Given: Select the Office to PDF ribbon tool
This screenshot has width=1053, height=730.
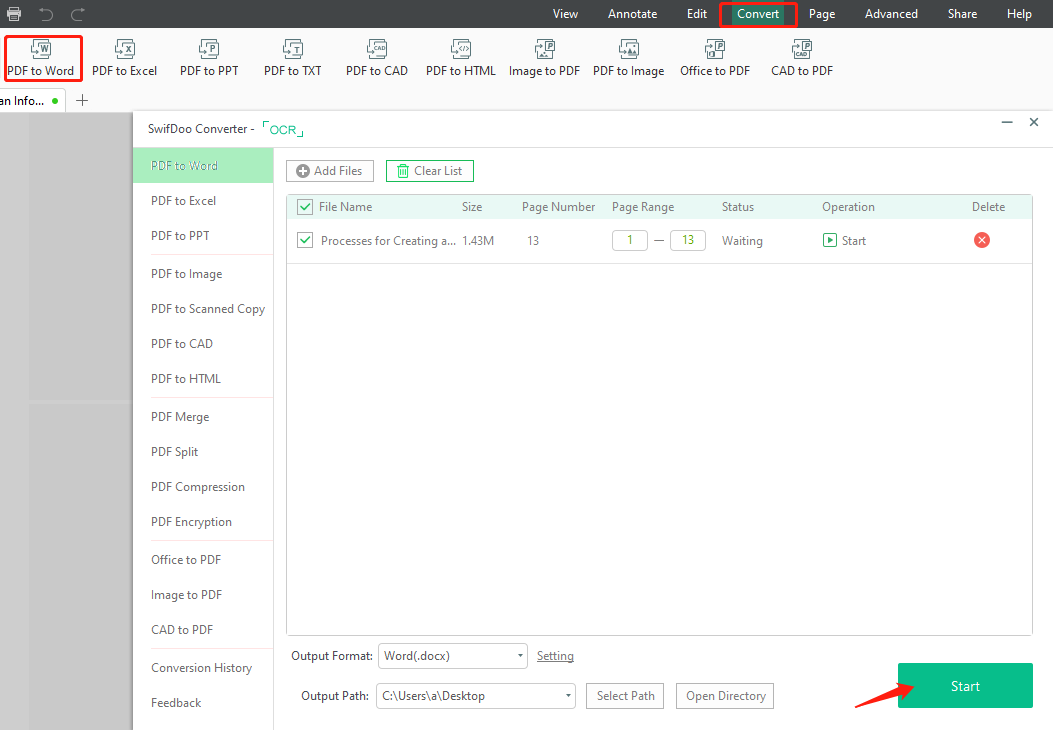Looking at the screenshot, I should pos(715,58).
